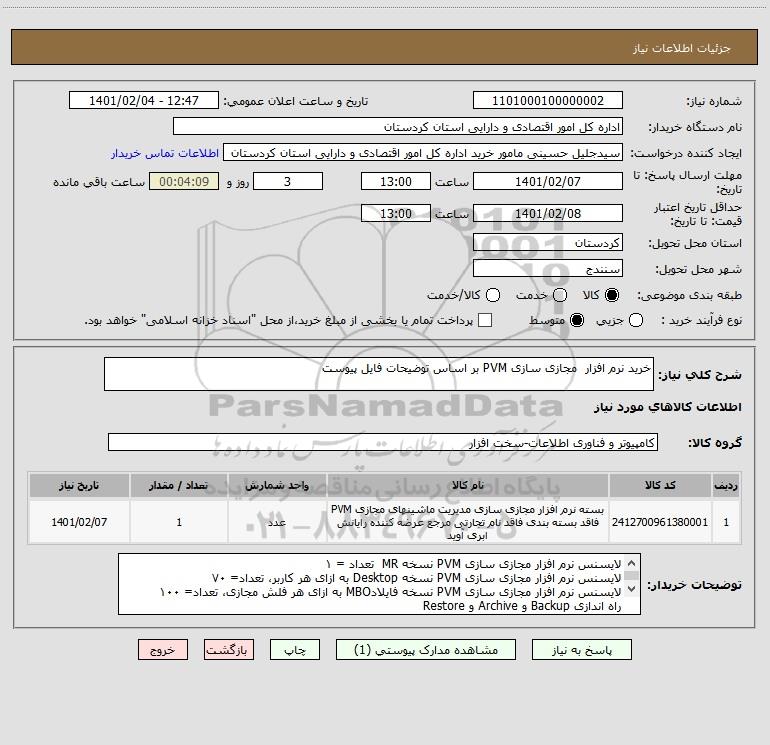Select the کالا radio button
Screen dimensions: 770x745
(x=612, y=295)
